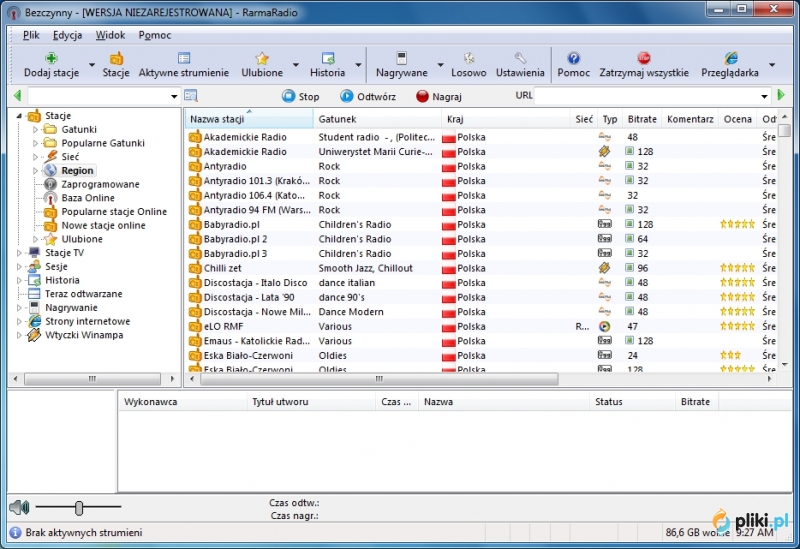Select the eLO RMF station row
Viewport: 800px width, 549px height.
coord(480,327)
